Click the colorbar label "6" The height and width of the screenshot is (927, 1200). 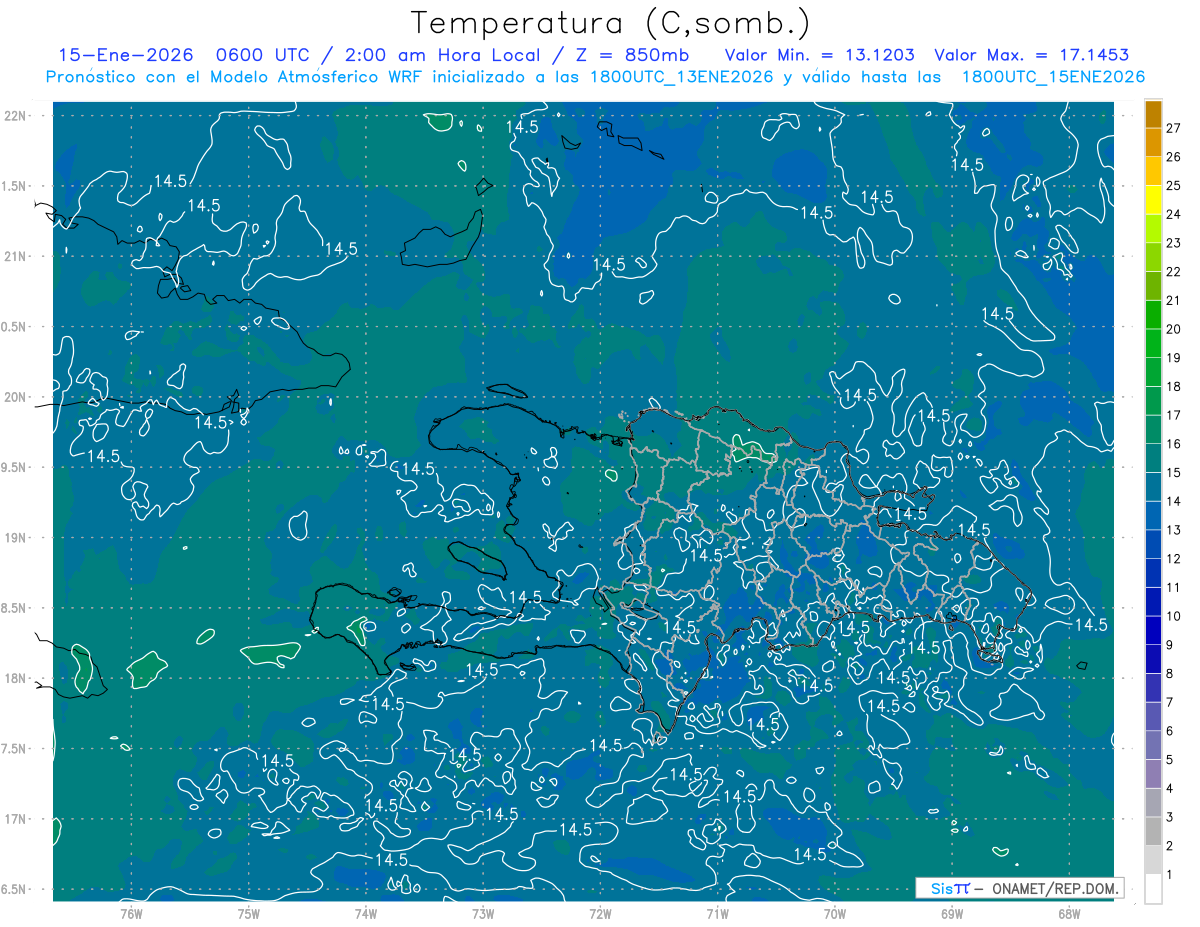1170,731
